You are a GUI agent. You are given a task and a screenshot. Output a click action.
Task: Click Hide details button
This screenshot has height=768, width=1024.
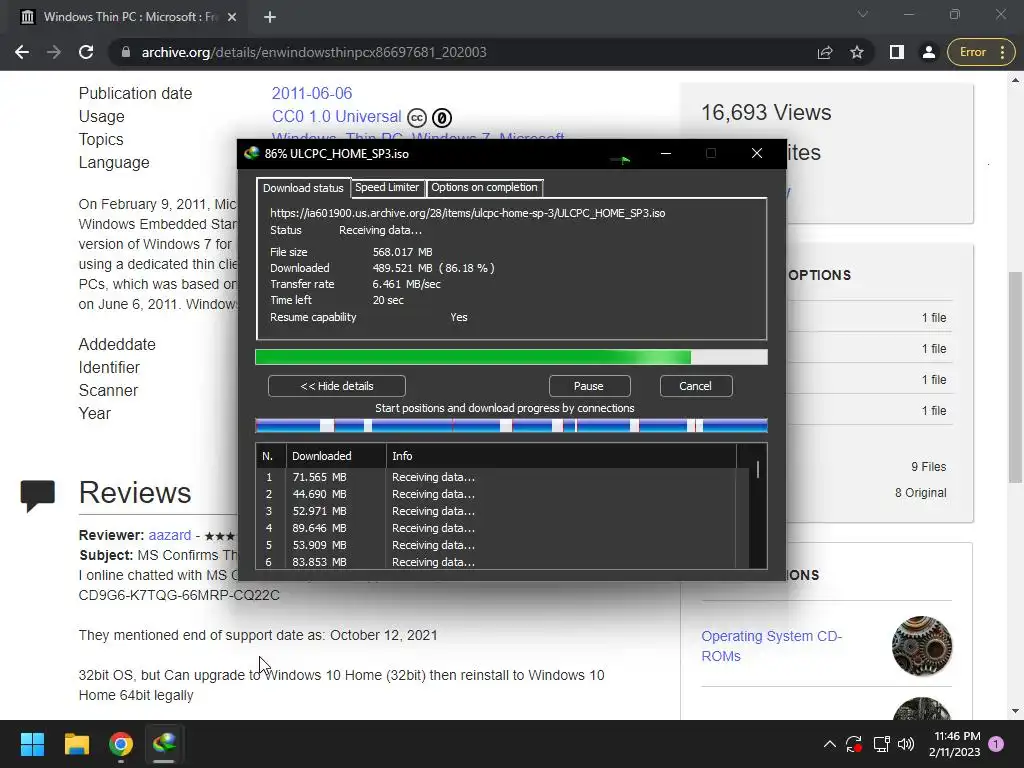pyautogui.click(x=337, y=386)
